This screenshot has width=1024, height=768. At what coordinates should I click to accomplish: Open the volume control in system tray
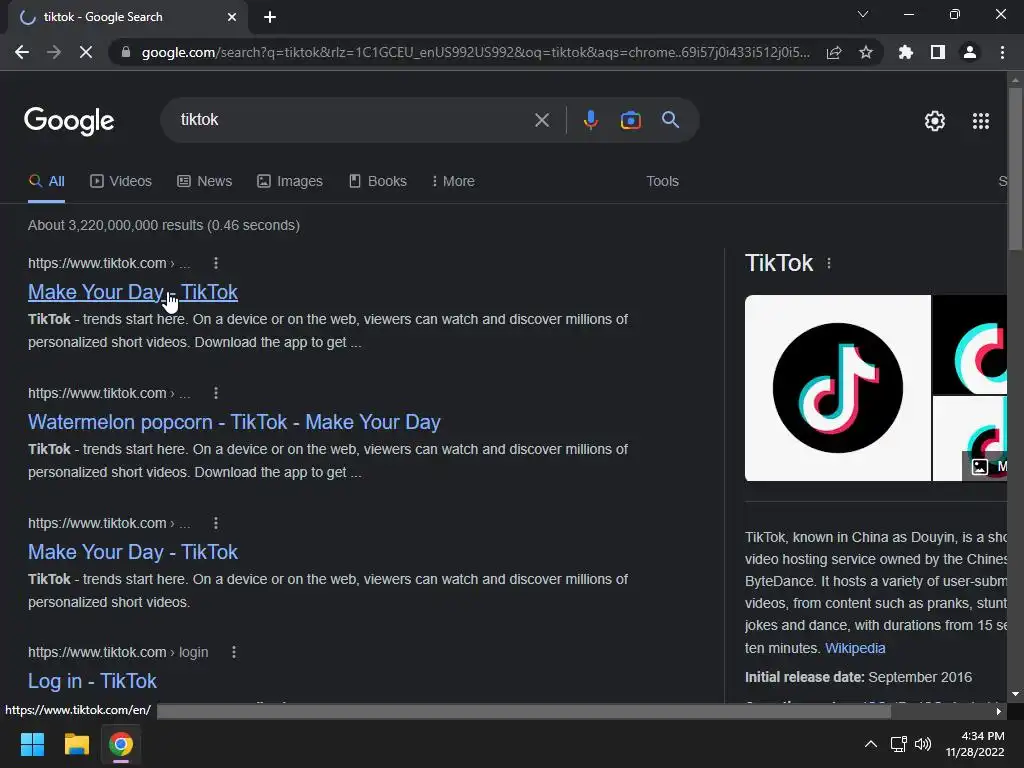(x=923, y=744)
